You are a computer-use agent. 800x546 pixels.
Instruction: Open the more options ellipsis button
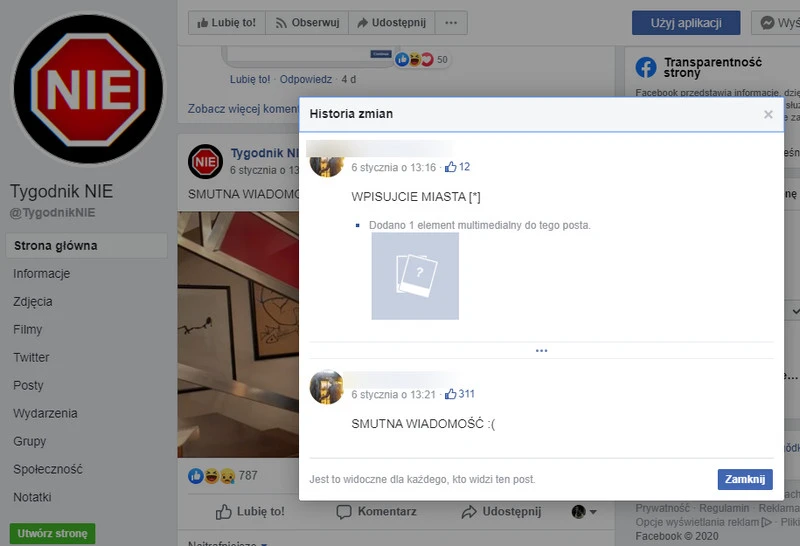(451, 22)
